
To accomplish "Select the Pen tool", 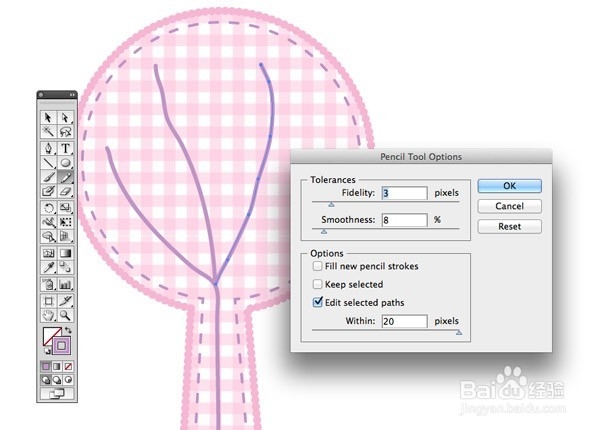I will point(49,148).
